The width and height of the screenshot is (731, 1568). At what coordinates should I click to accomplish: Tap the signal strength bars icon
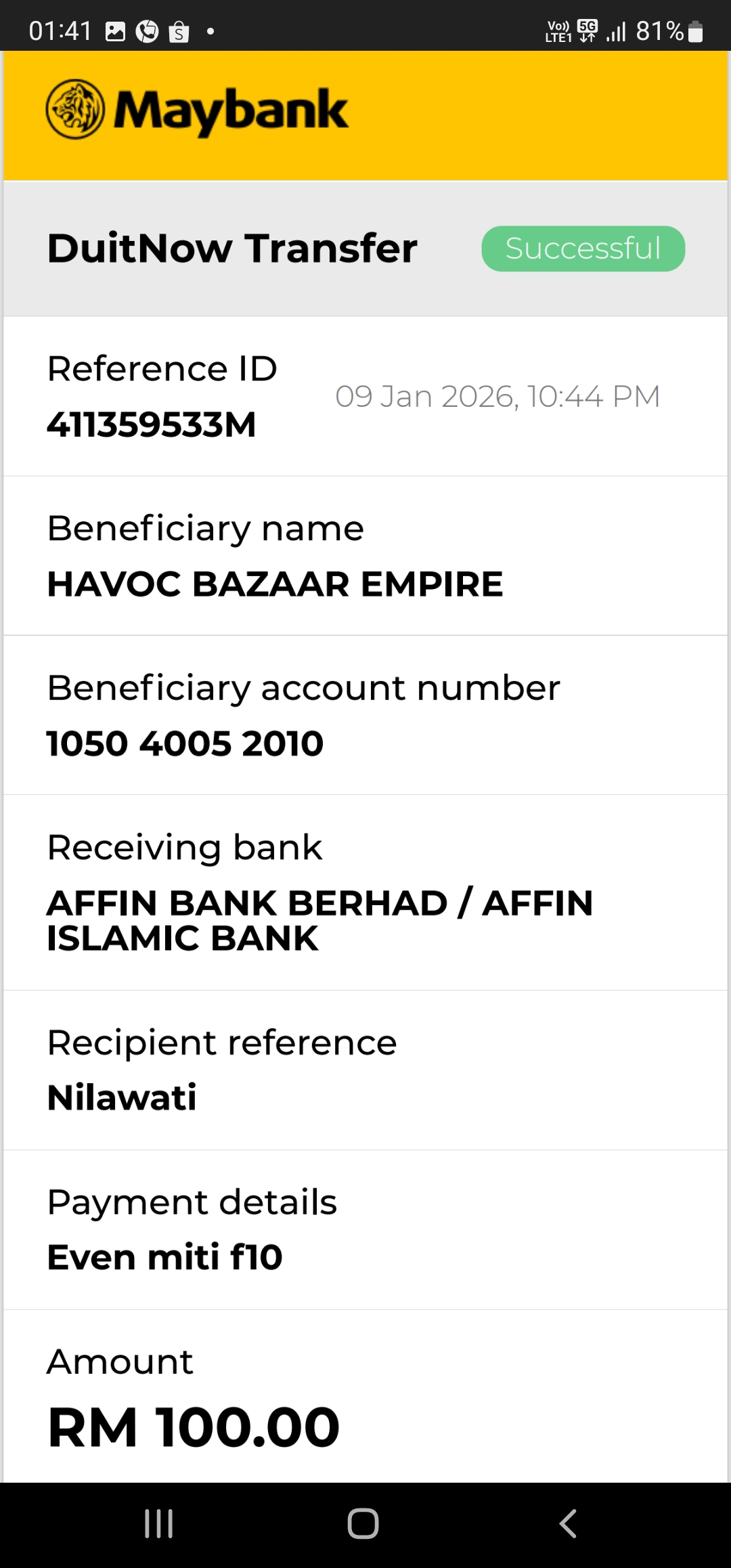pyautogui.click(x=616, y=31)
